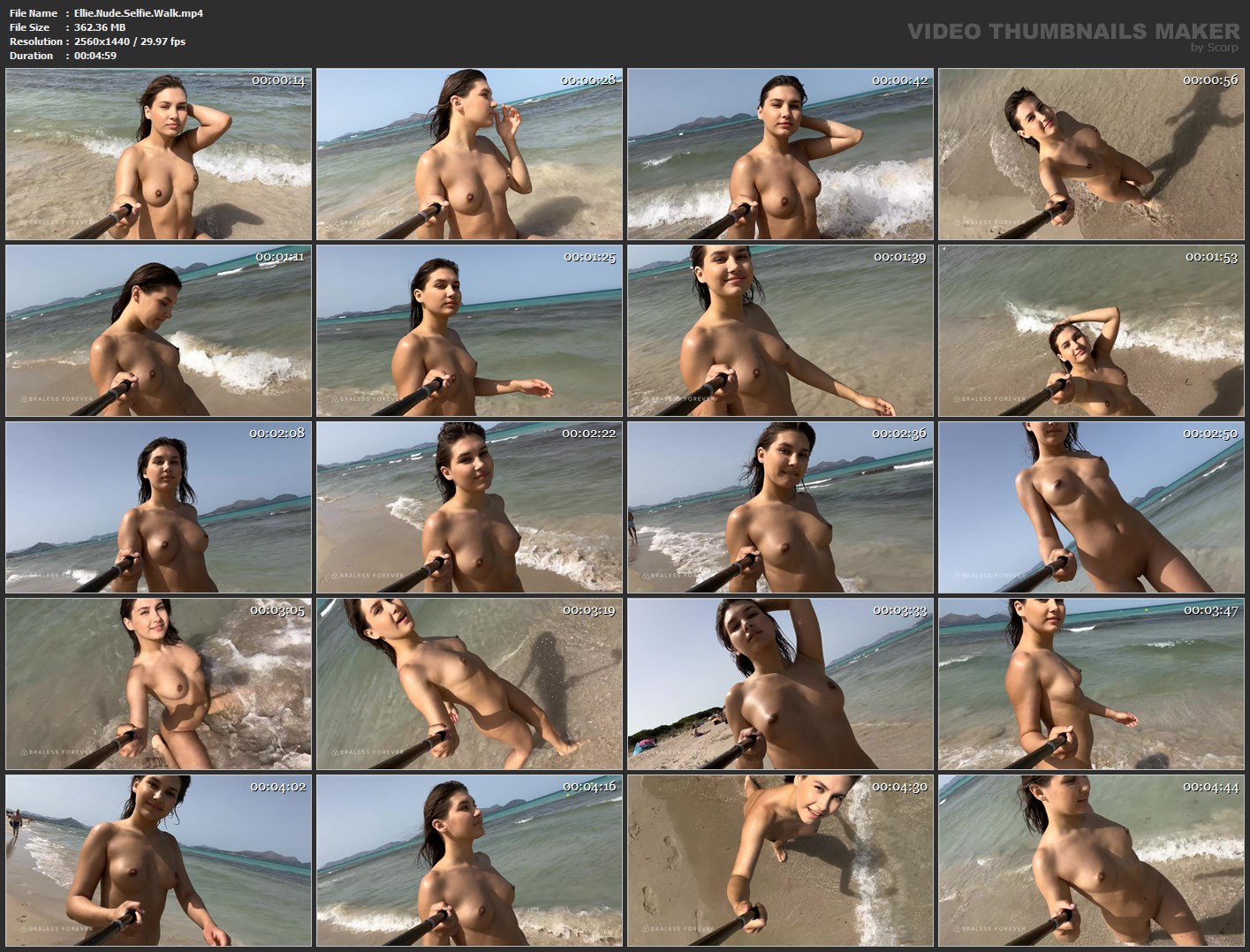
Task: View the thumbnail at 00:03:05
Action: point(159,684)
